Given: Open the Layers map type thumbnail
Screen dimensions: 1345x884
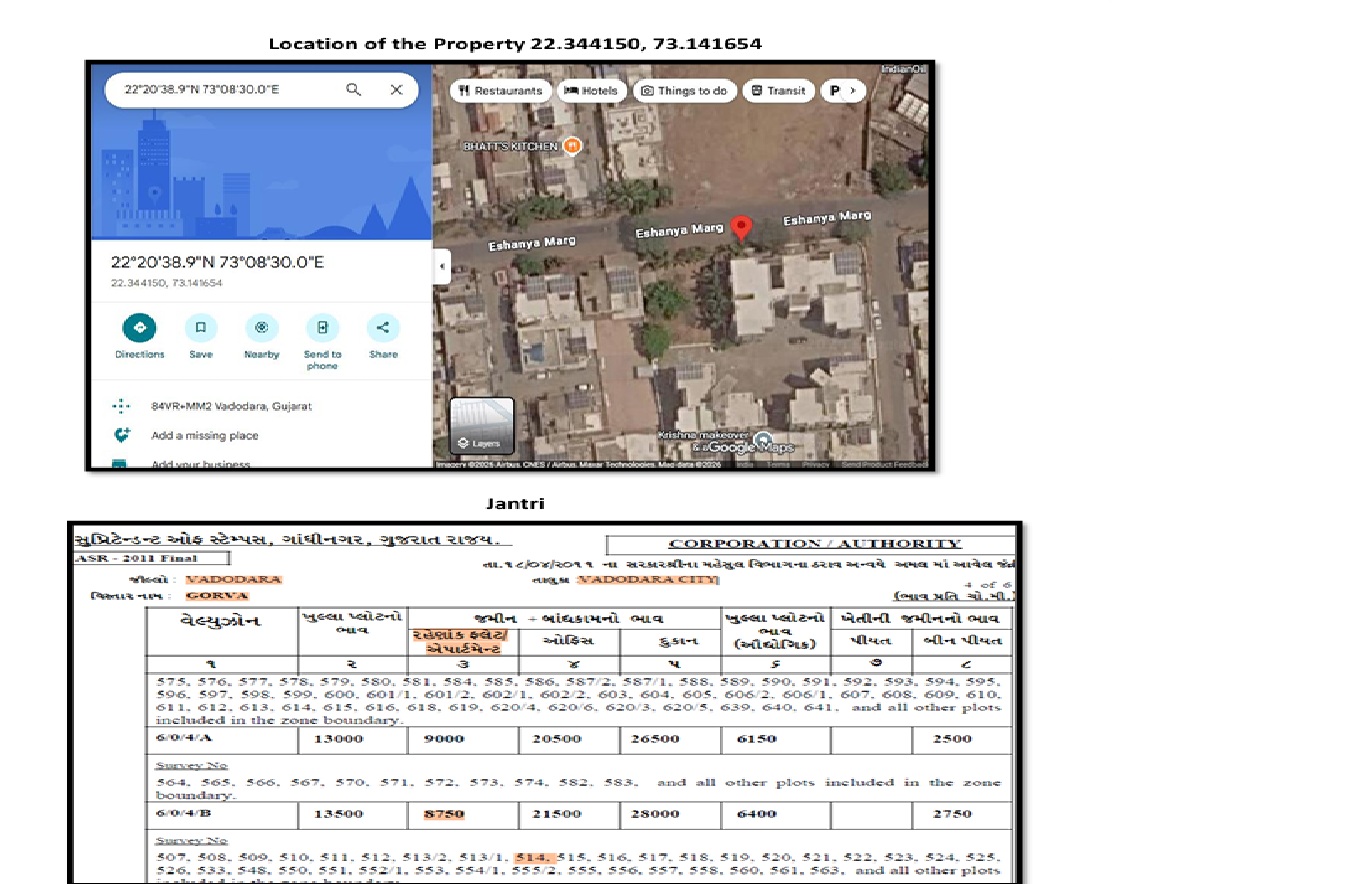Looking at the screenshot, I should pos(482,427).
